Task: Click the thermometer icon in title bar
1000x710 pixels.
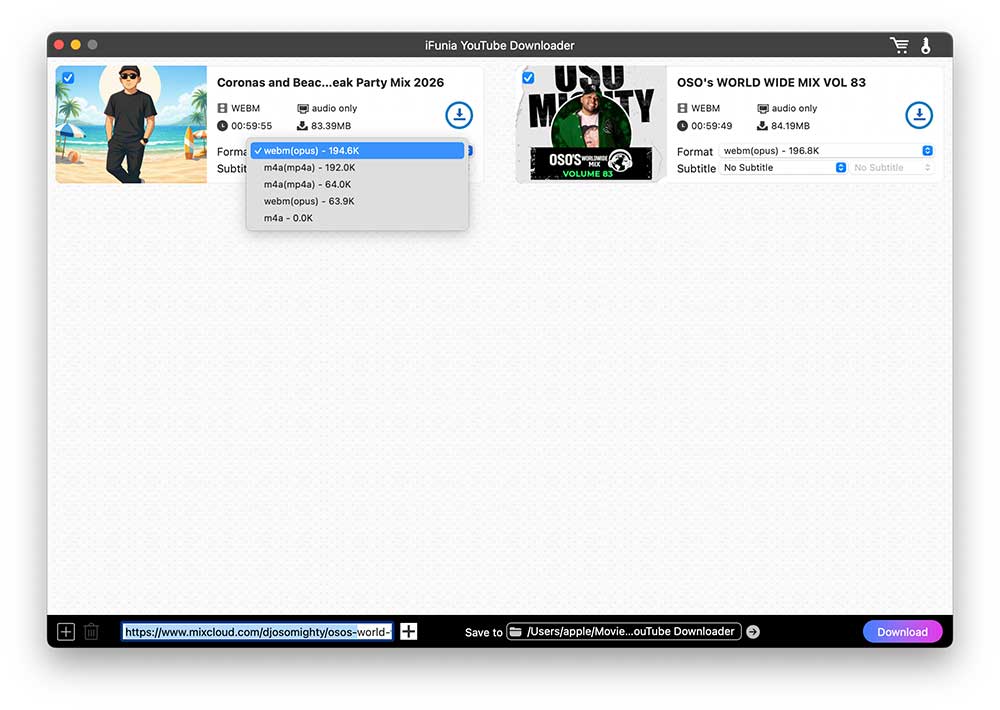Action: tap(926, 46)
